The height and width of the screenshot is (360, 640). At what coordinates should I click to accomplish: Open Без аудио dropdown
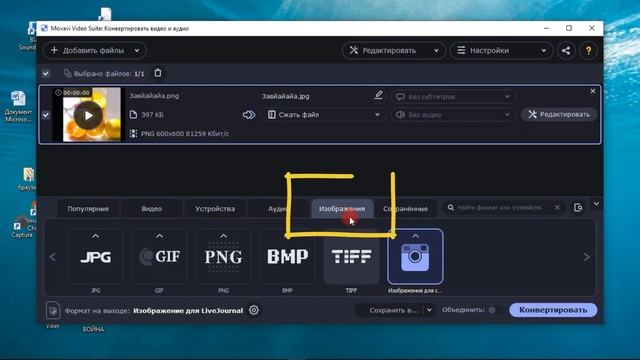[x=453, y=115]
